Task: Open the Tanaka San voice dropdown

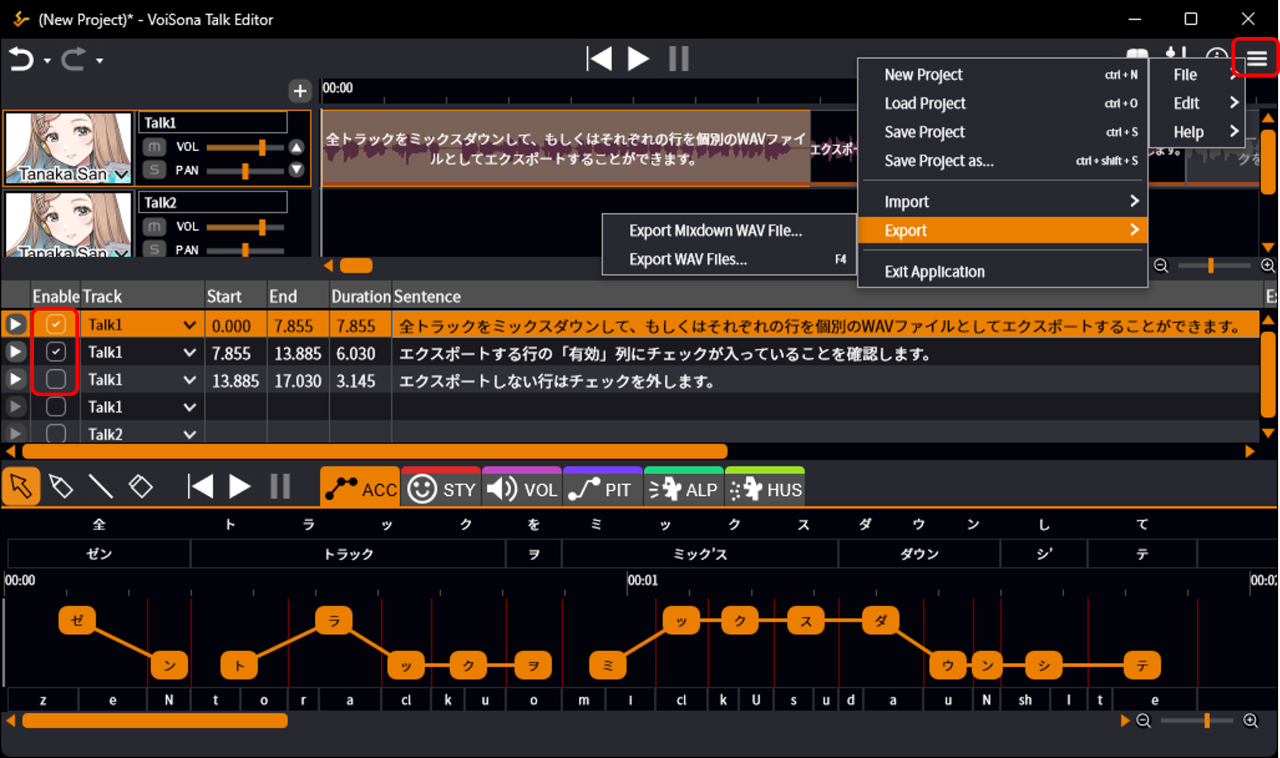Action: click(122, 176)
